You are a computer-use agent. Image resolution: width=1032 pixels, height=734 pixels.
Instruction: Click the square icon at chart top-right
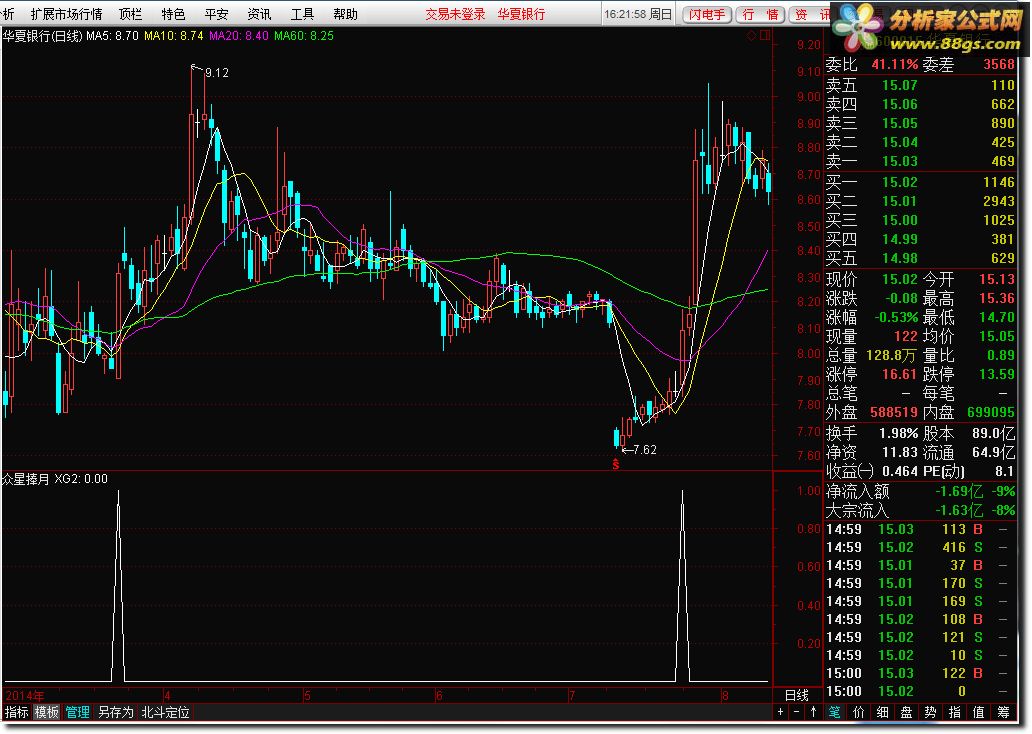click(x=765, y=36)
